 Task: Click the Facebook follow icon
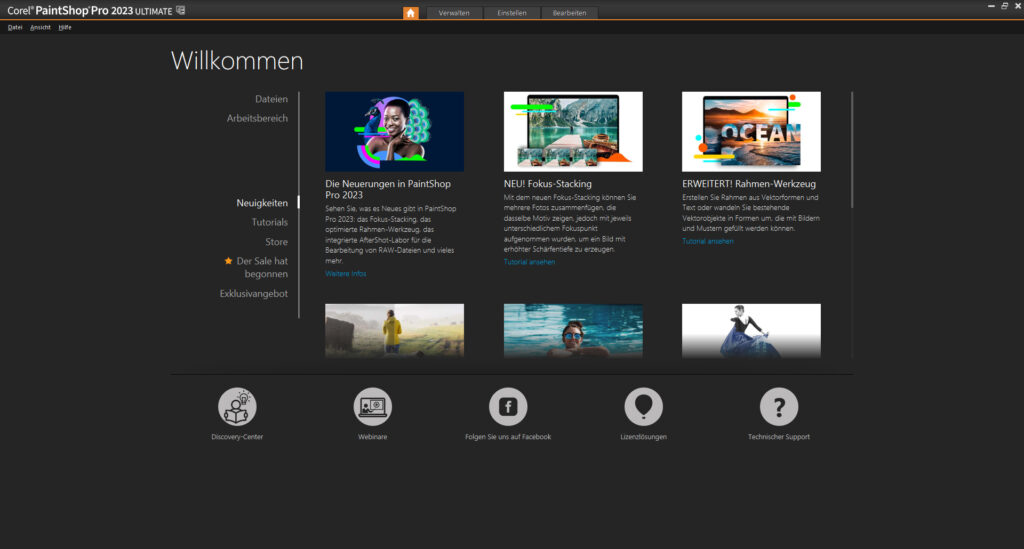[508, 407]
